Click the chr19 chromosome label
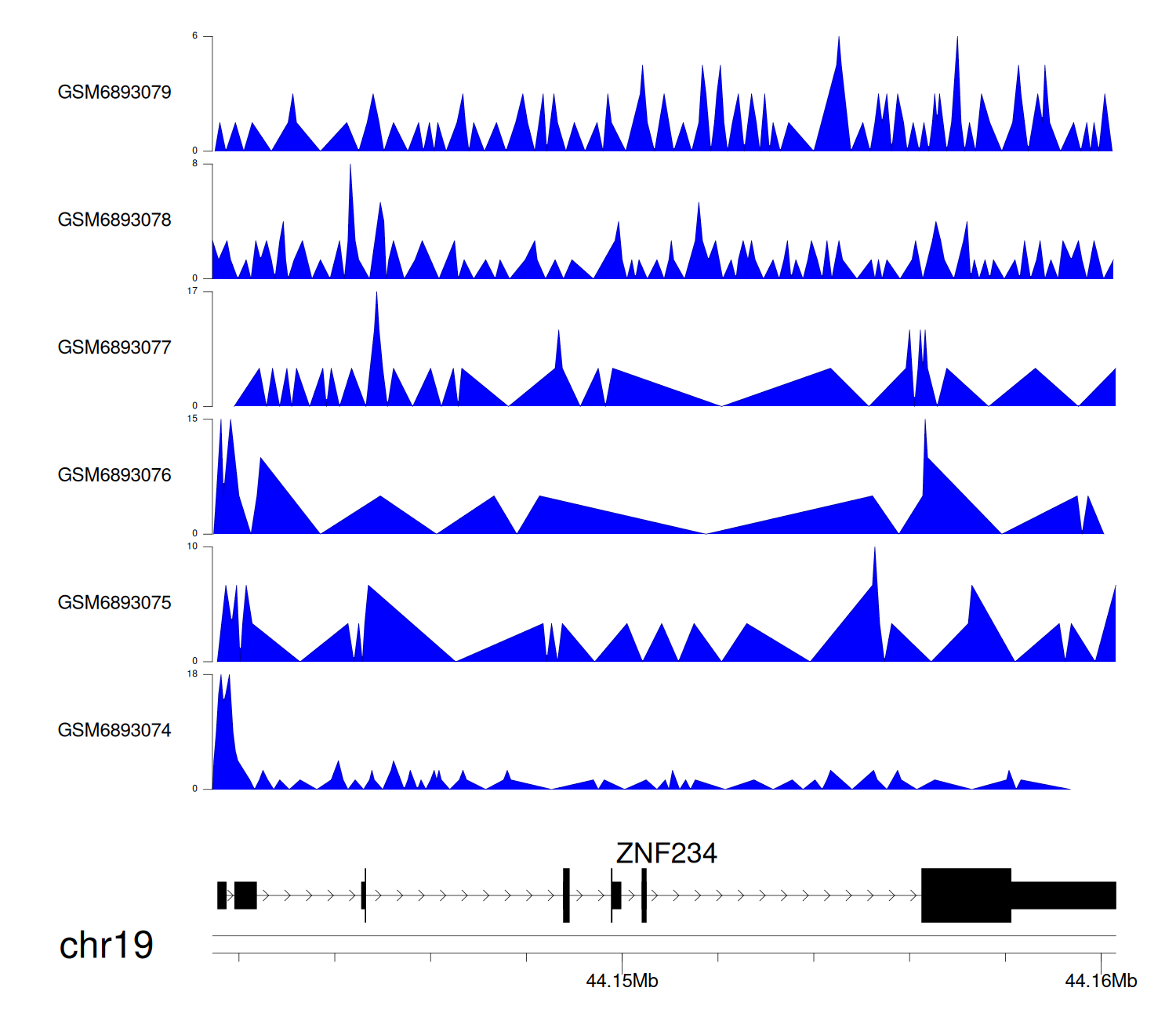 point(106,946)
